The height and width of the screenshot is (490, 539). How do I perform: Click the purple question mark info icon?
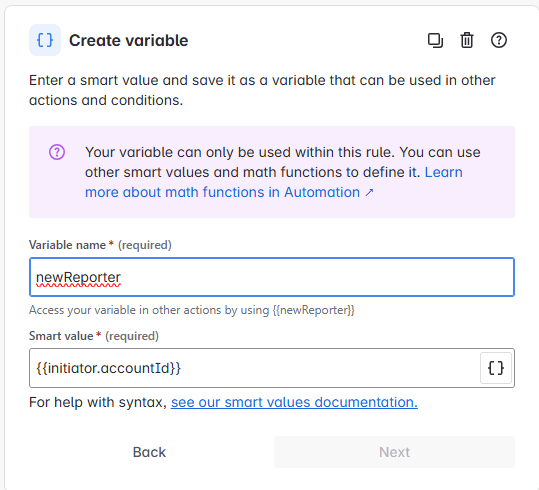pyautogui.click(x=57, y=152)
